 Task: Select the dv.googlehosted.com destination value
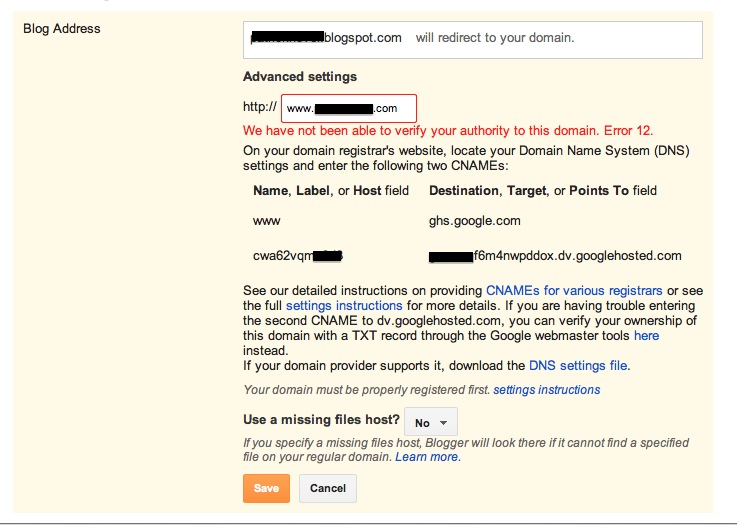(555, 256)
